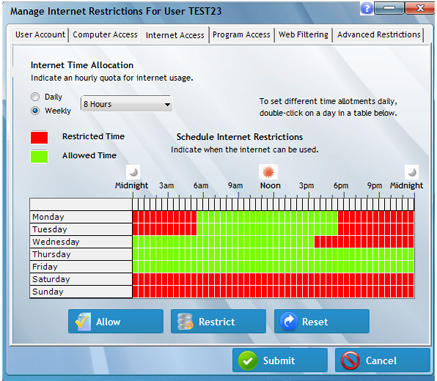Cancel the restrictions dialog
The image size is (437, 381).
383,360
